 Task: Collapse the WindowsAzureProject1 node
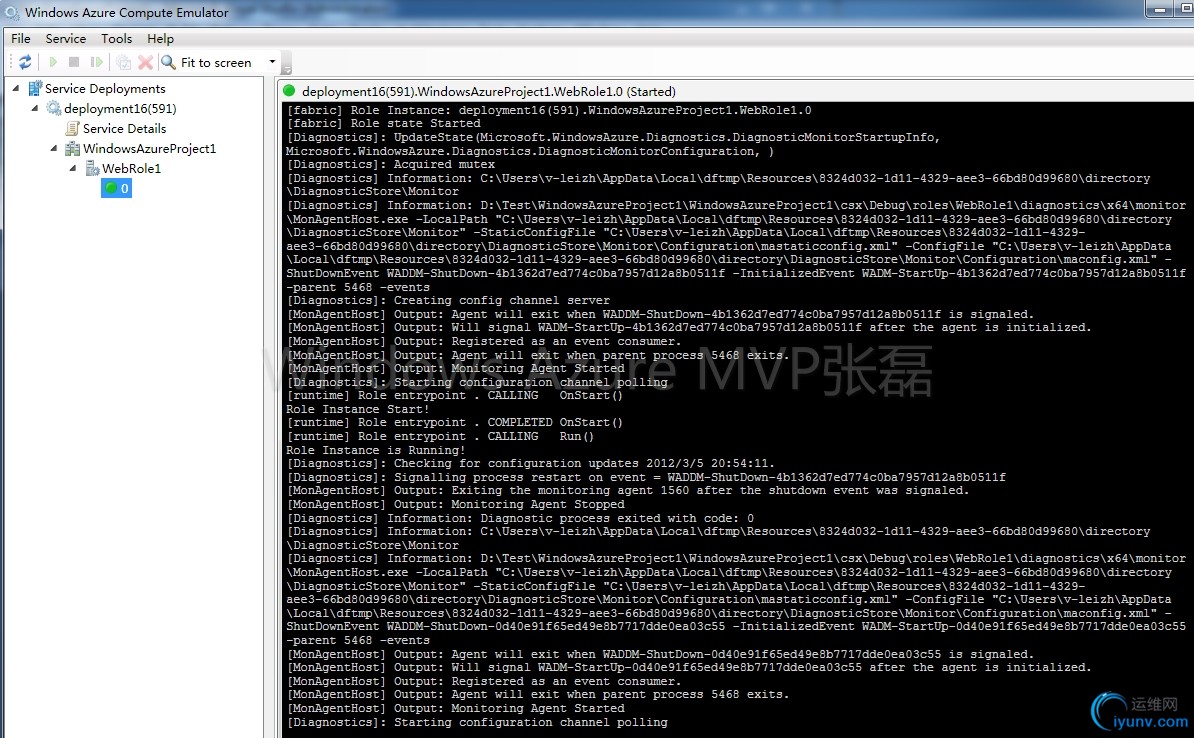tap(54, 149)
